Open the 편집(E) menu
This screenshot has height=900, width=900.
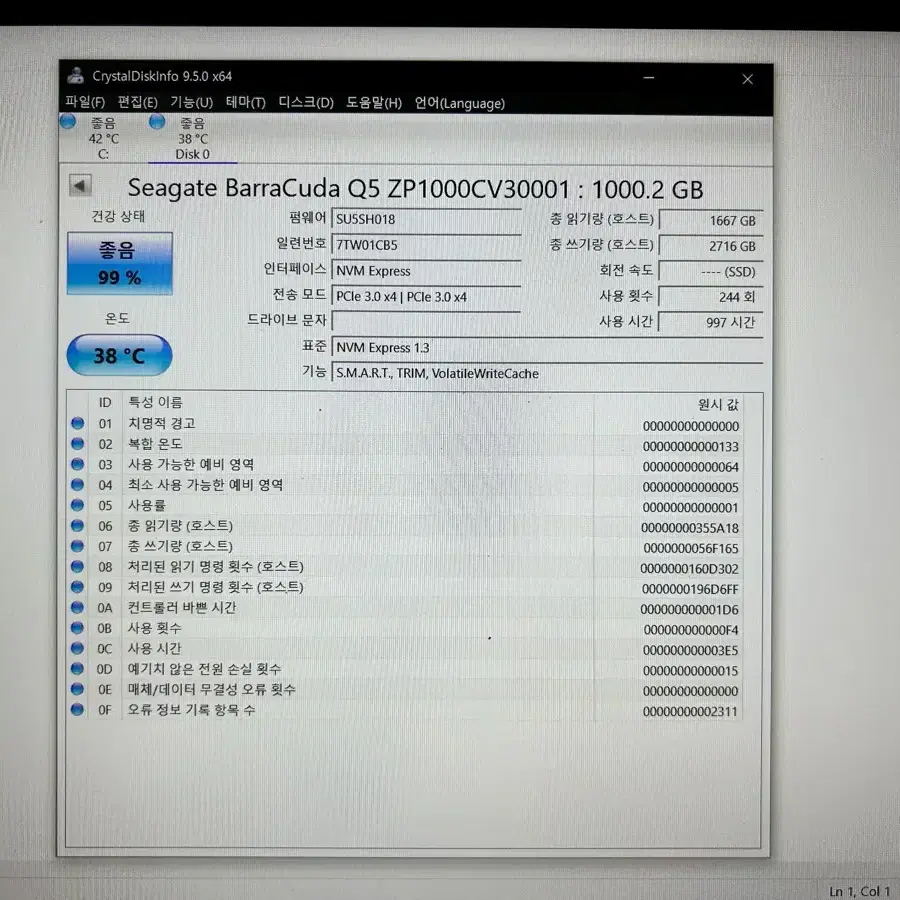click(x=138, y=102)
